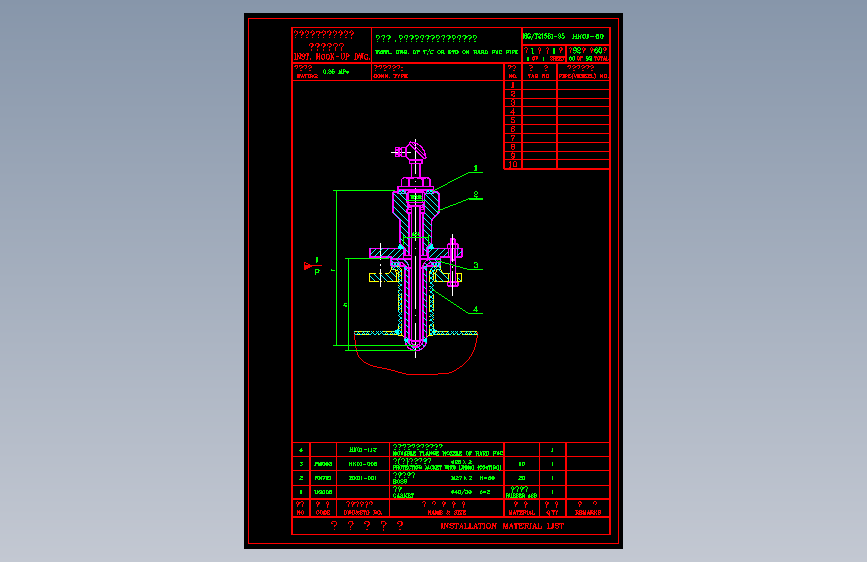Viewport: 867px width, 562px height.
Task: Click the green callout number 2 in the drawing
Action: point(476,195)
